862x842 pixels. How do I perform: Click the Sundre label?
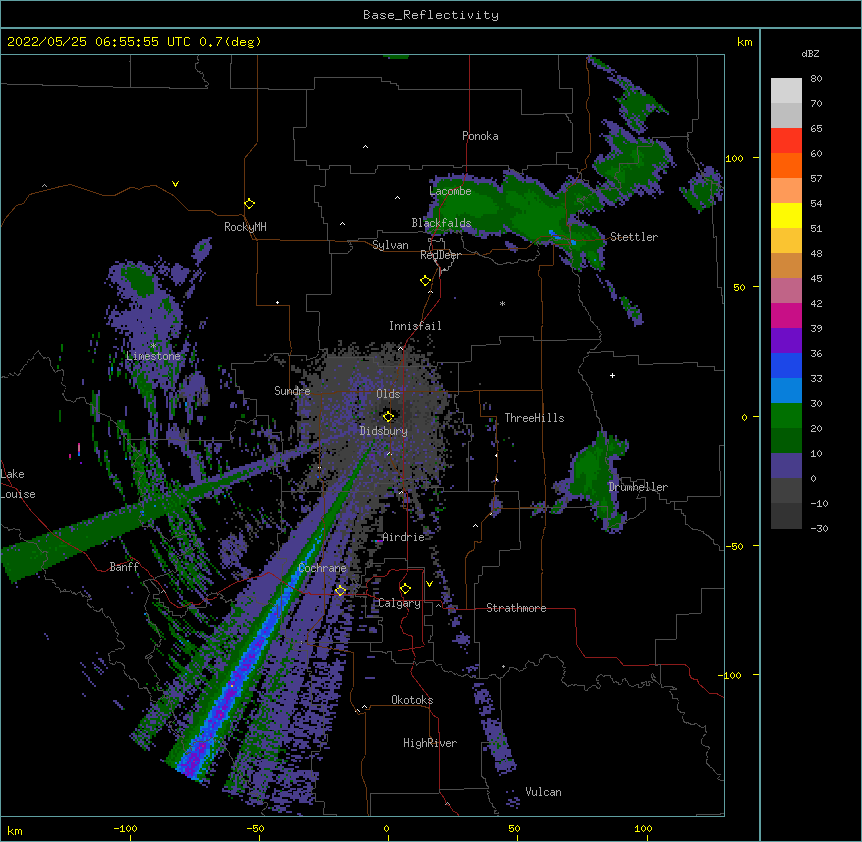[x=292, y=391]
